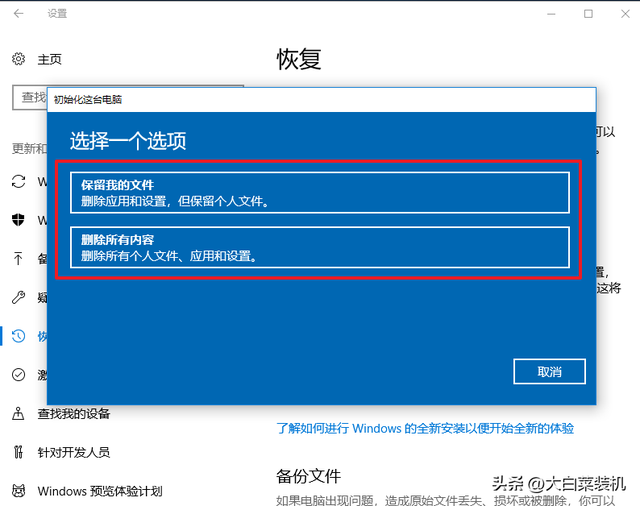
Task: Open link about Windows 全新安装
Action: tap(425, 428)
